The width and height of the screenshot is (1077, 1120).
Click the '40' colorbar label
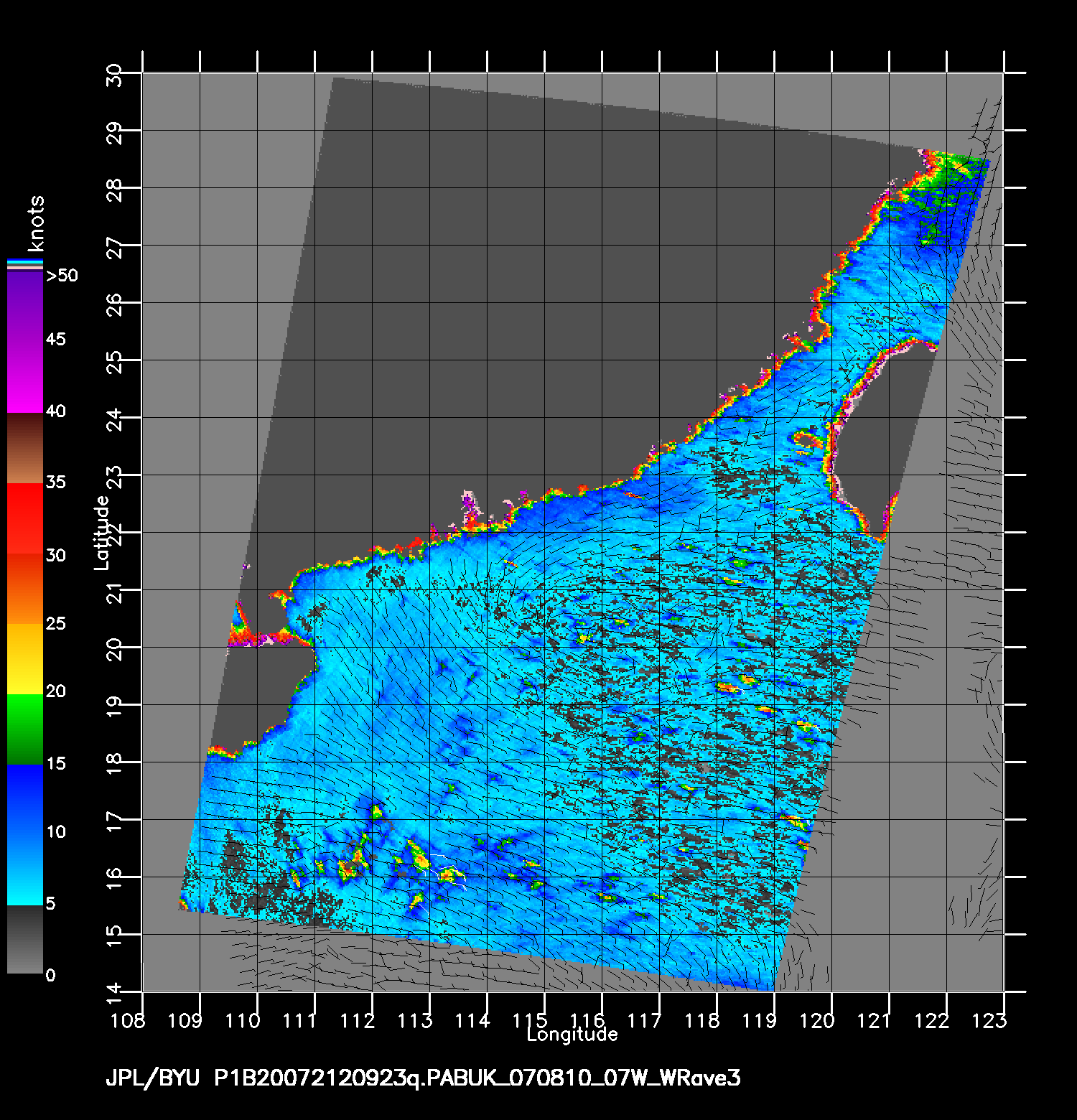pos(56,411)
